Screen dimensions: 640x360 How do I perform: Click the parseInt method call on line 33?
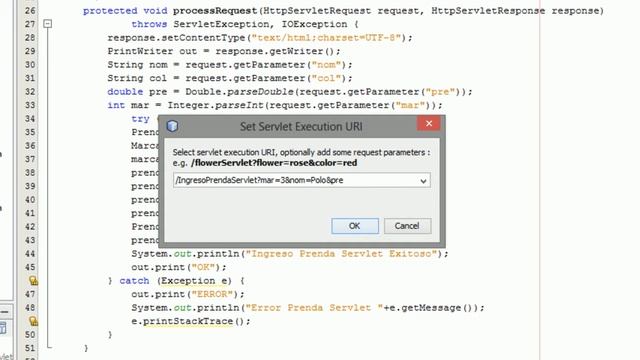(240, 105)
